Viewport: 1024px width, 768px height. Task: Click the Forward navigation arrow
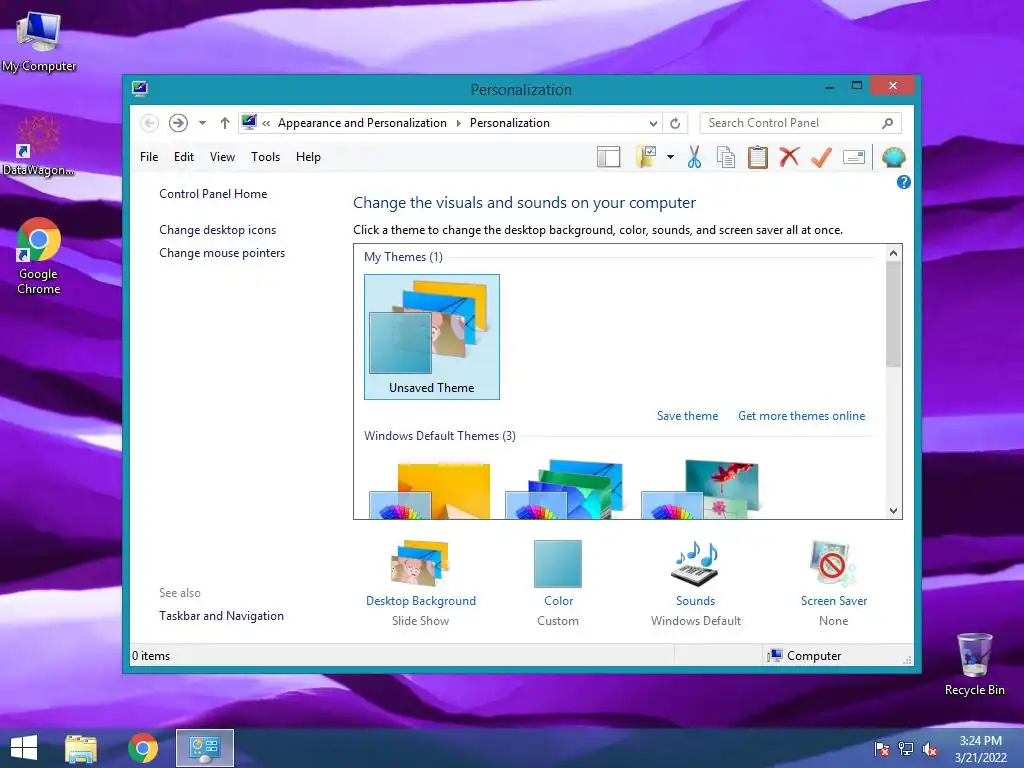pos(178,123)
